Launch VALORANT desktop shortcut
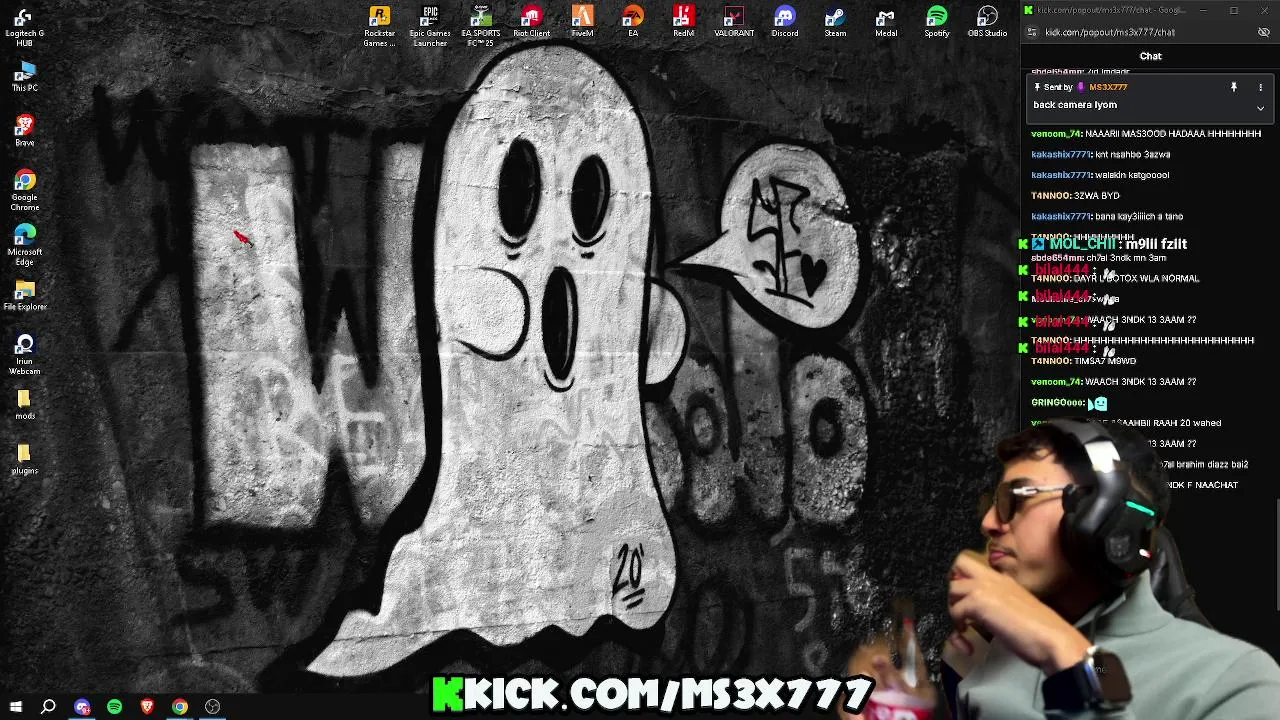Screen dimensions: 1280x720 click(734, 22)
